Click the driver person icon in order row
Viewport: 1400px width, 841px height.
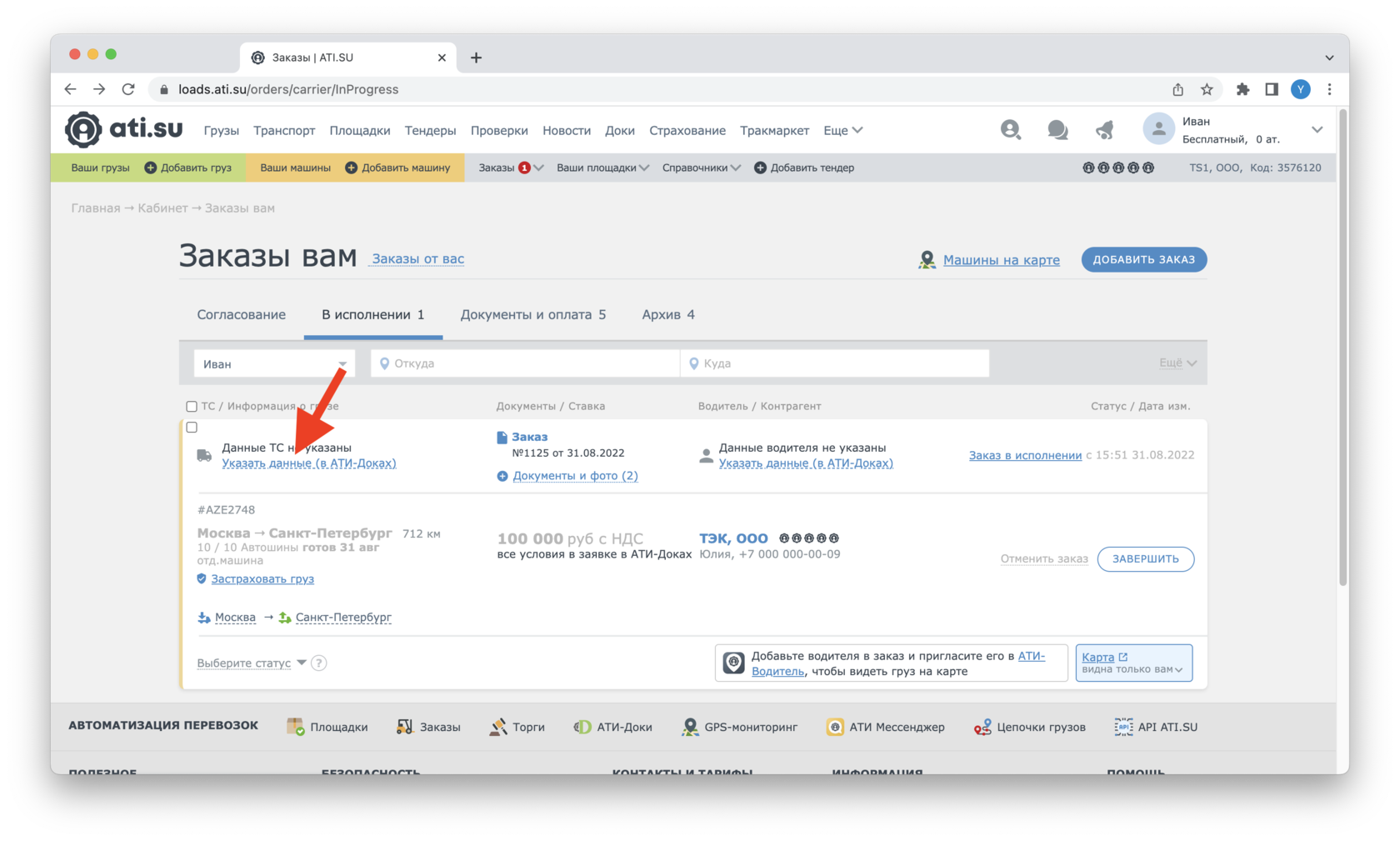tap(706, 455)
